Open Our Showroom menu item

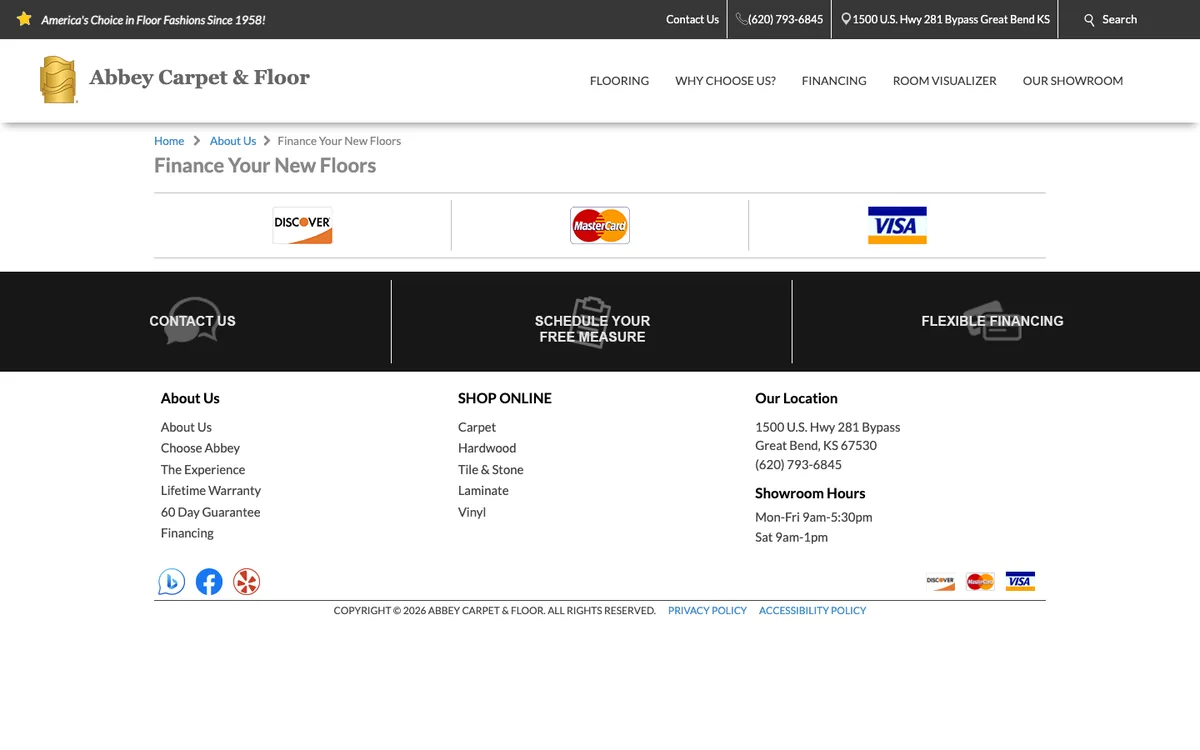point(1072,81)
